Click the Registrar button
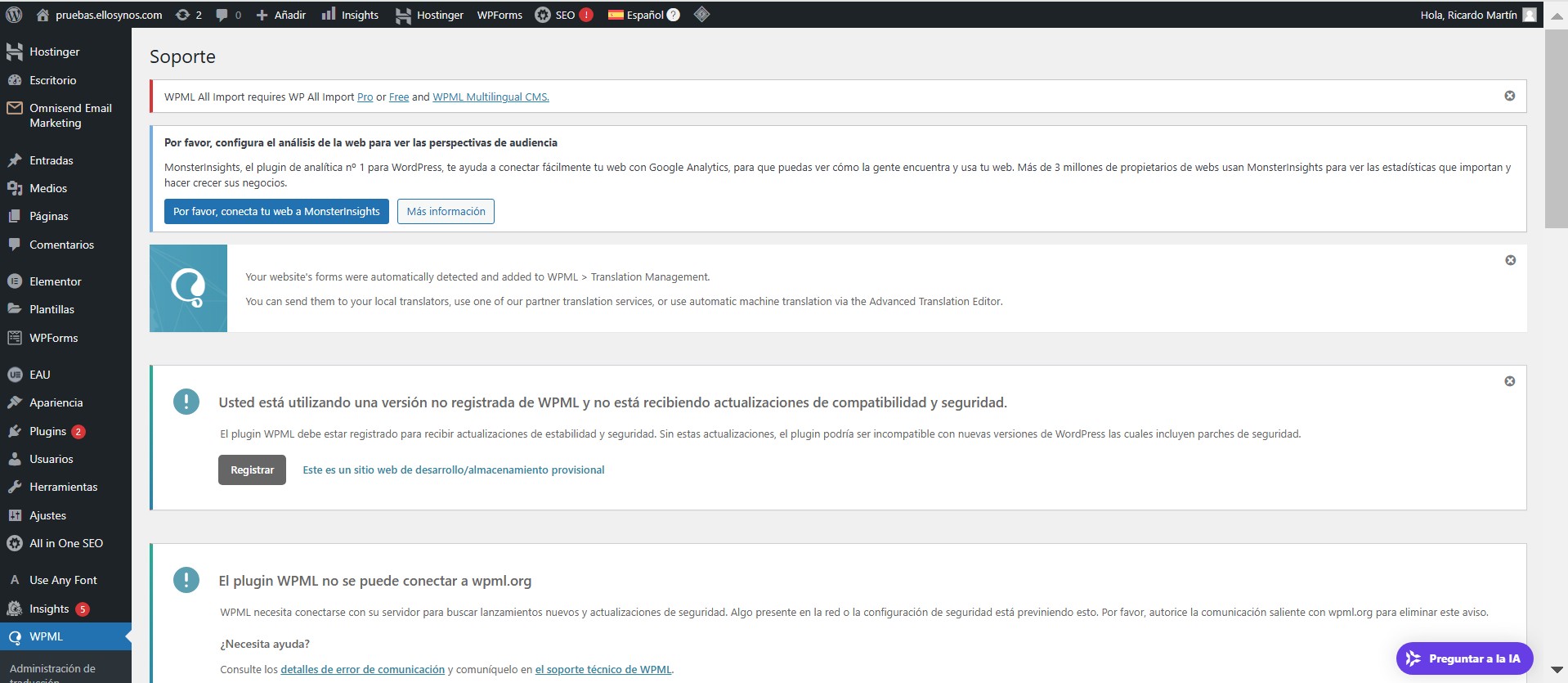This screenshot has width=1568, height=683. (x=252, y=470)
